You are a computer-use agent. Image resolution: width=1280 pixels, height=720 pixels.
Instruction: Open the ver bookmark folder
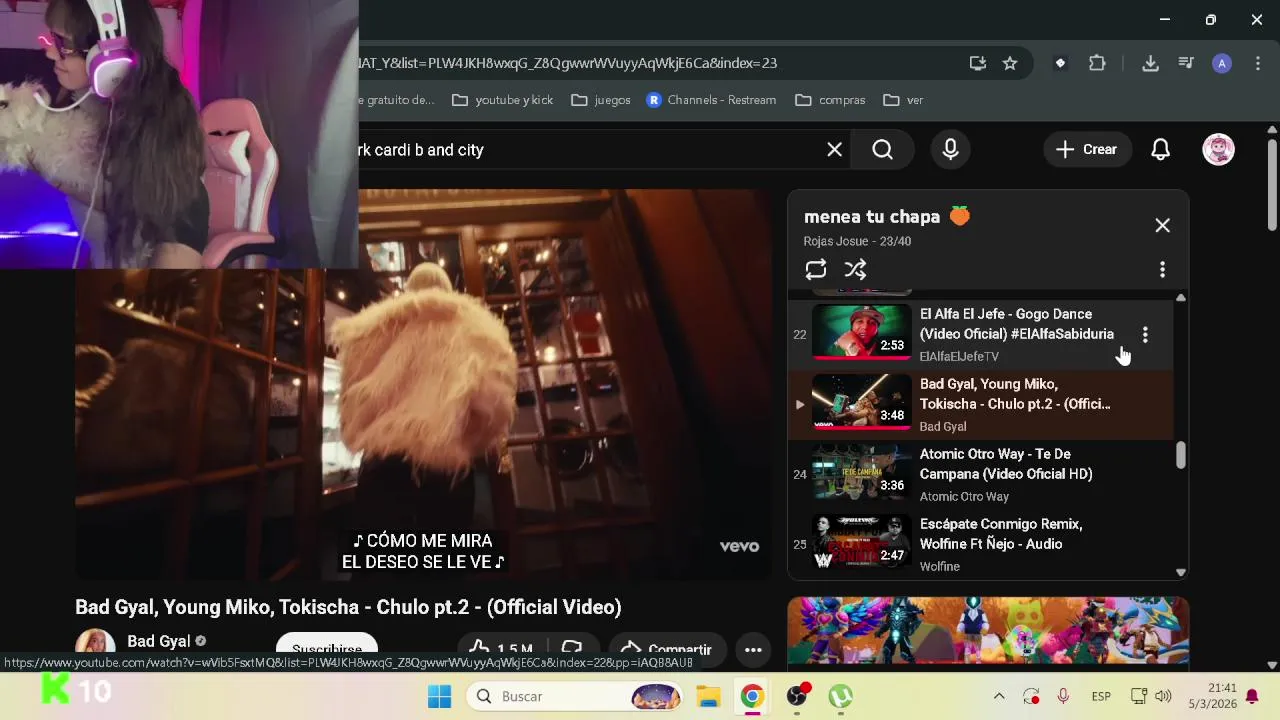tap(903, 100)
